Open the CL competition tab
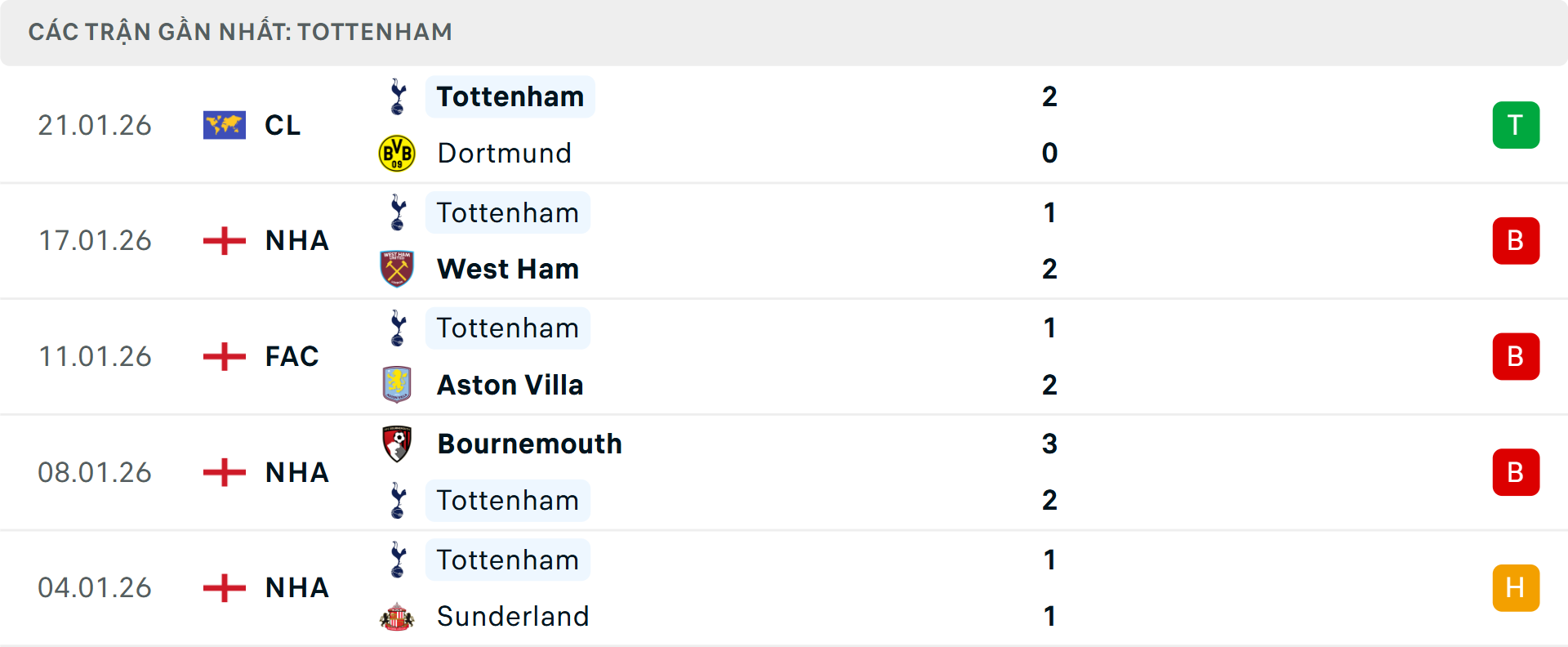Image resolution: width=1568 pixels, height=647 pixels. (282, 125)
